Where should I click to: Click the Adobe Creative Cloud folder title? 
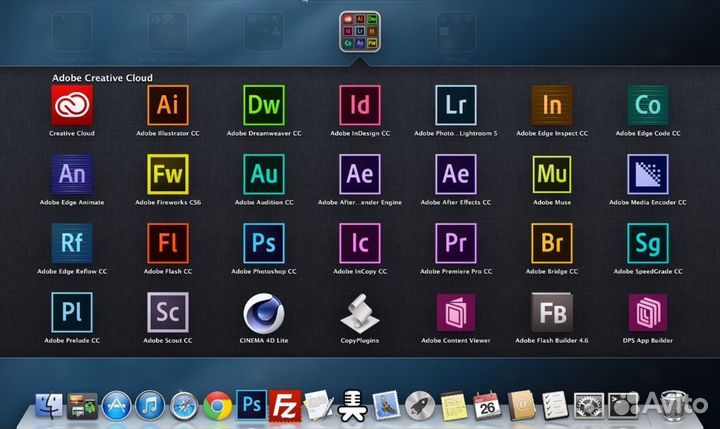[x=102, y=78]
